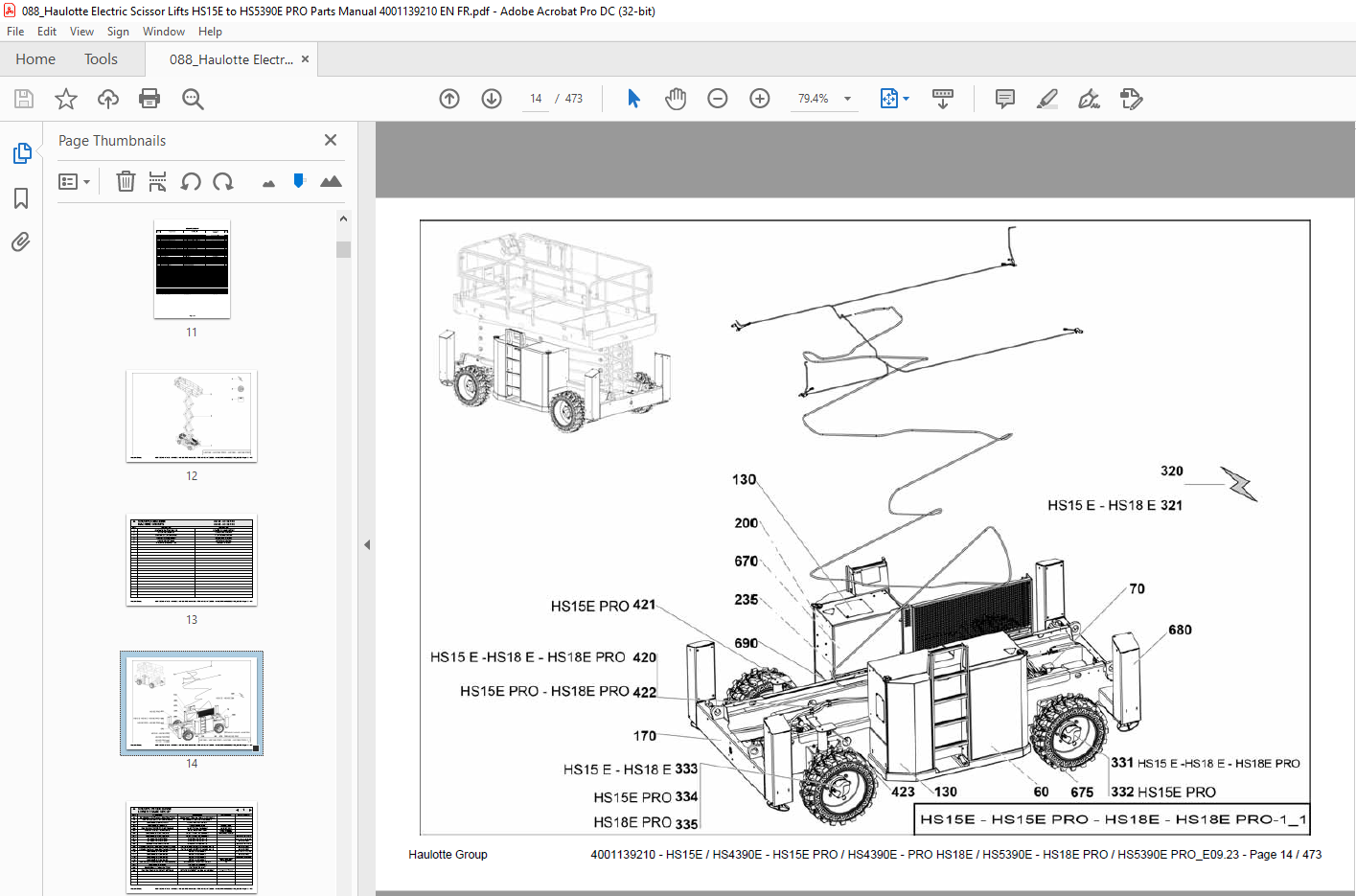Click the 'HS15 E - HS18 E 321' label
This screenshot has width=1356, height=896.
(x=1115, y=505)
